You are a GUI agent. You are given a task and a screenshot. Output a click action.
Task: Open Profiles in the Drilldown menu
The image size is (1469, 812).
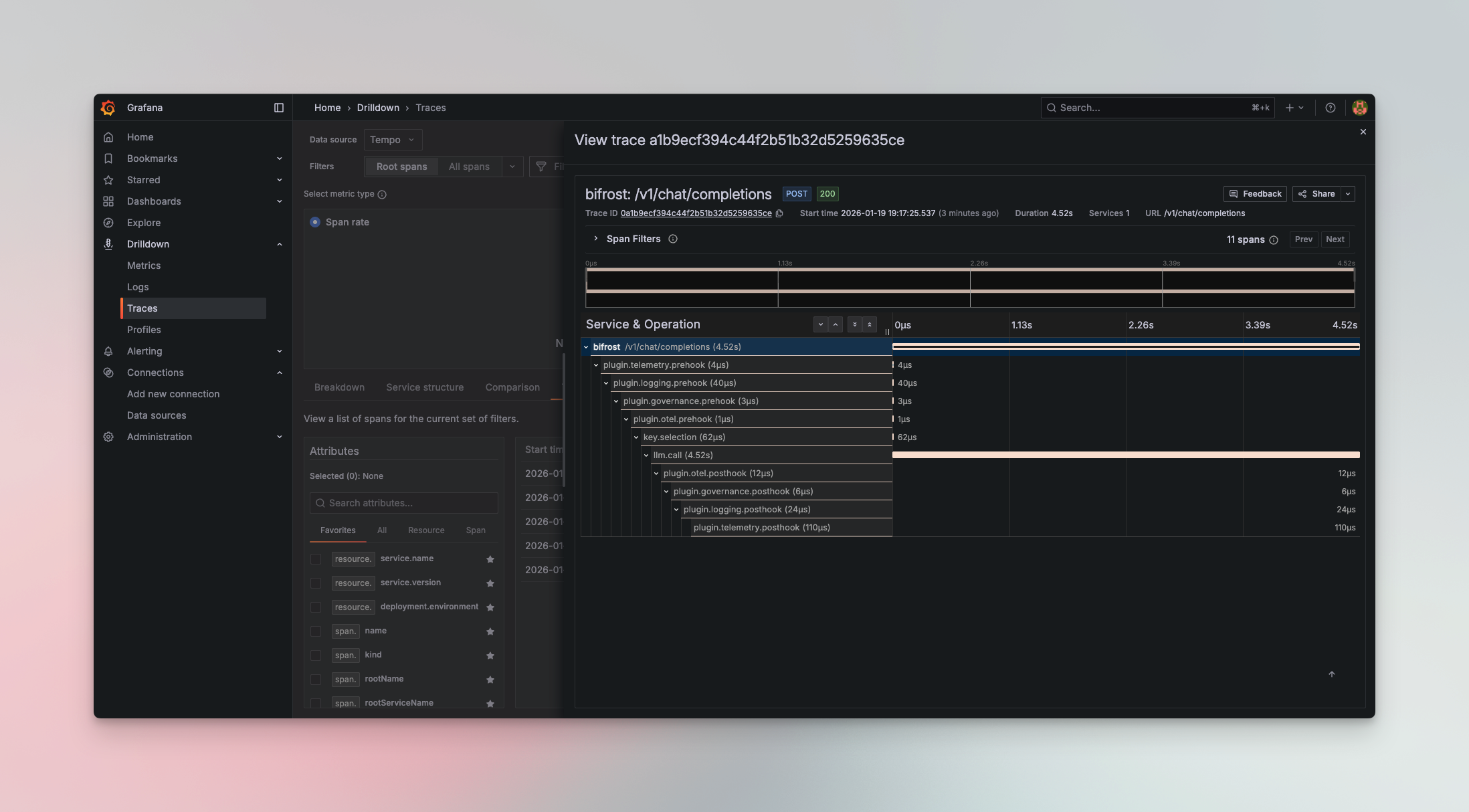point(144,330)
